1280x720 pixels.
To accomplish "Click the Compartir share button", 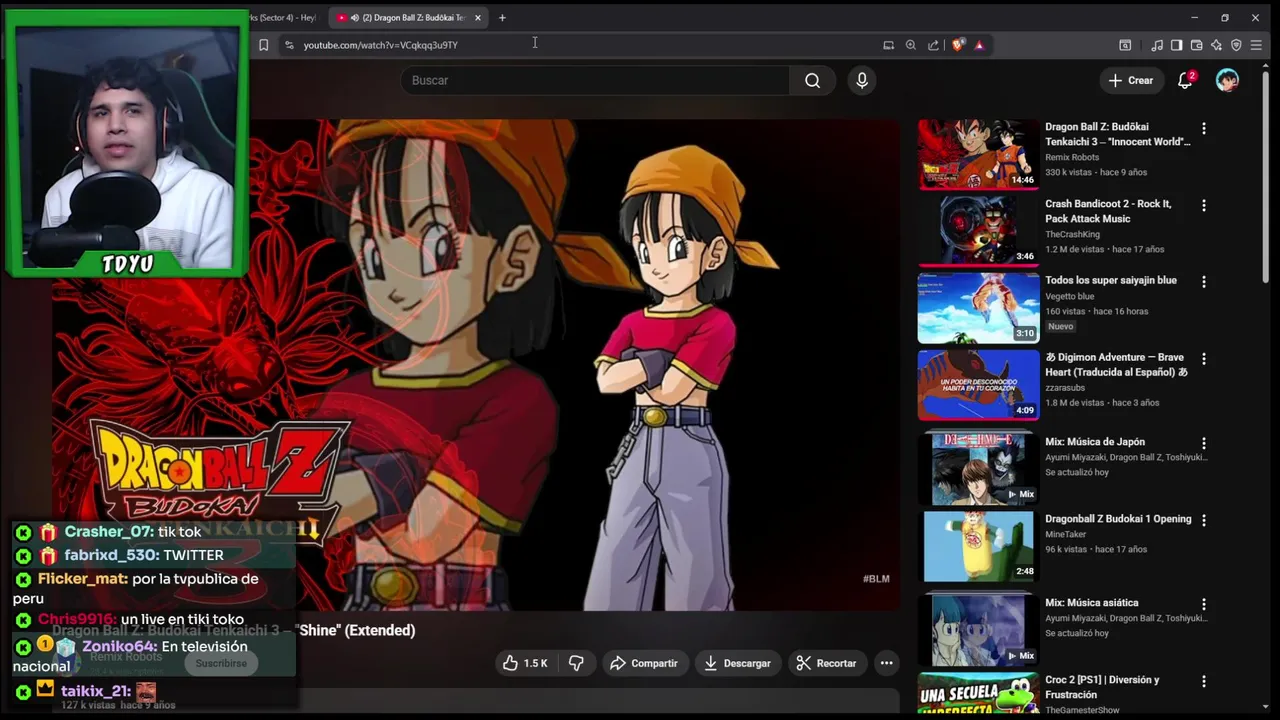I will 643,663.
